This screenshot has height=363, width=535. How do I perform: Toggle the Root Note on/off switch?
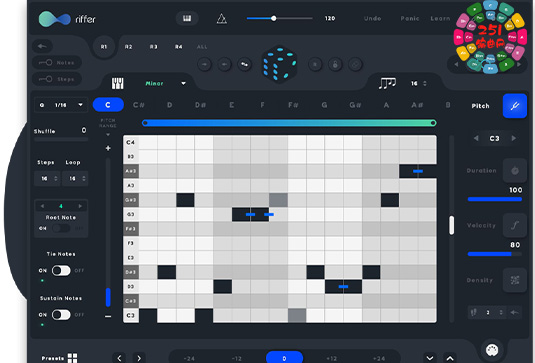[x=61, y=228]
